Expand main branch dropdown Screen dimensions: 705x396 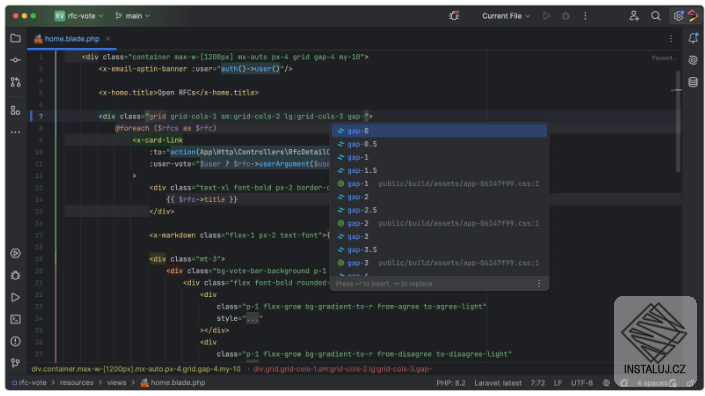coord(132,16)
